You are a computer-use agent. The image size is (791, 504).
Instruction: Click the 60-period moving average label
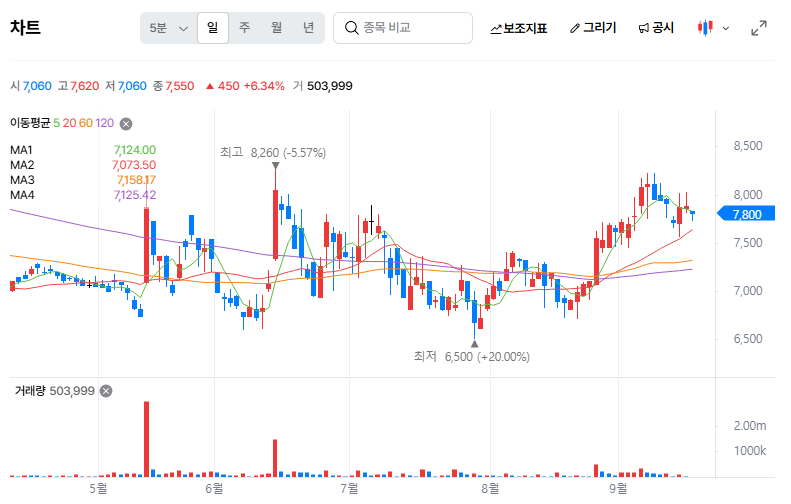click(x=86, y=123)
